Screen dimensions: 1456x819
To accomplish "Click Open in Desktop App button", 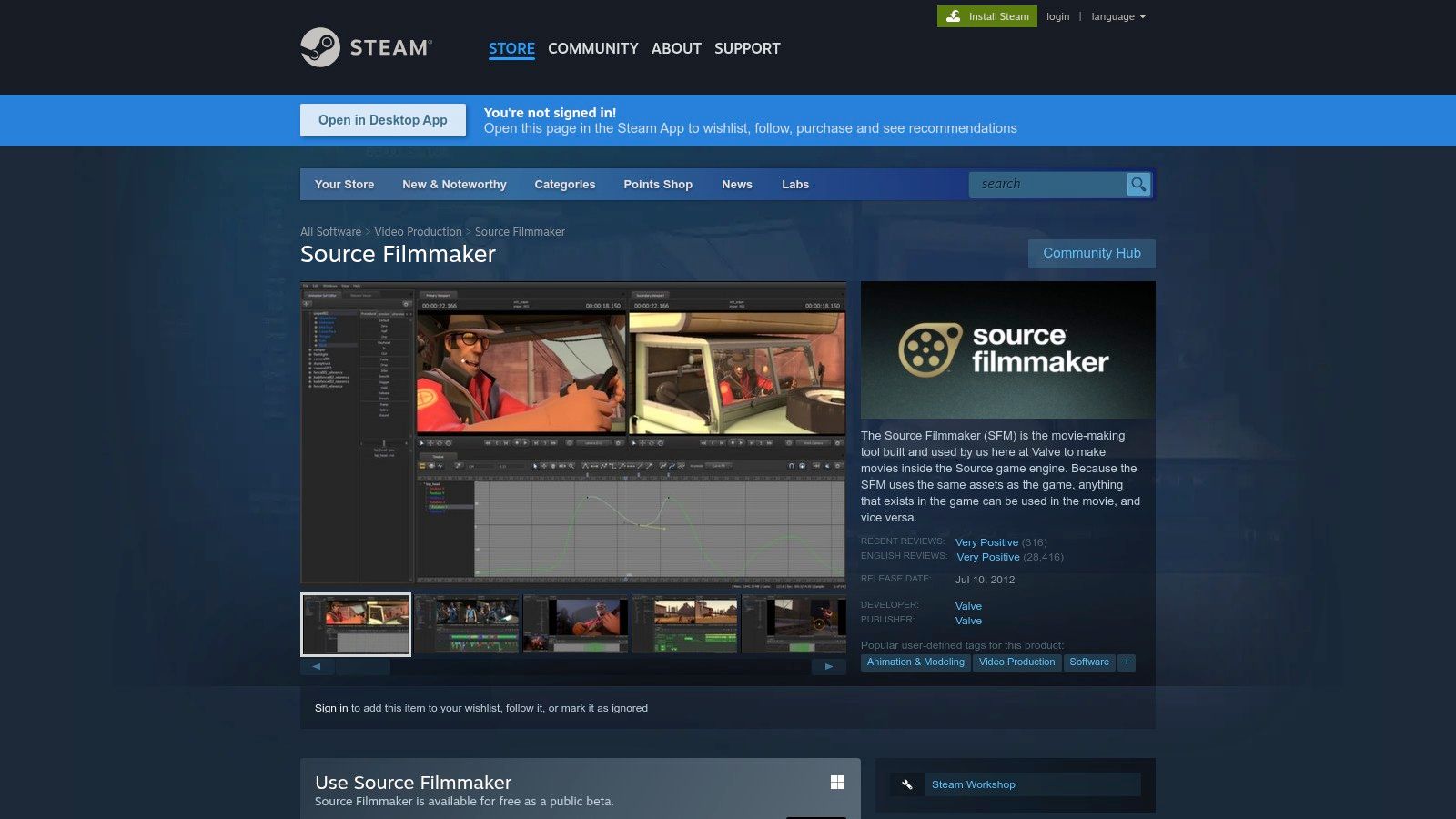I will (383, 120).
